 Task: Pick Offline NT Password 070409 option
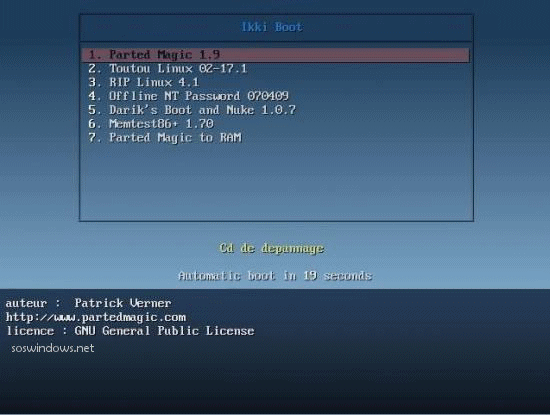click(188, 96)
